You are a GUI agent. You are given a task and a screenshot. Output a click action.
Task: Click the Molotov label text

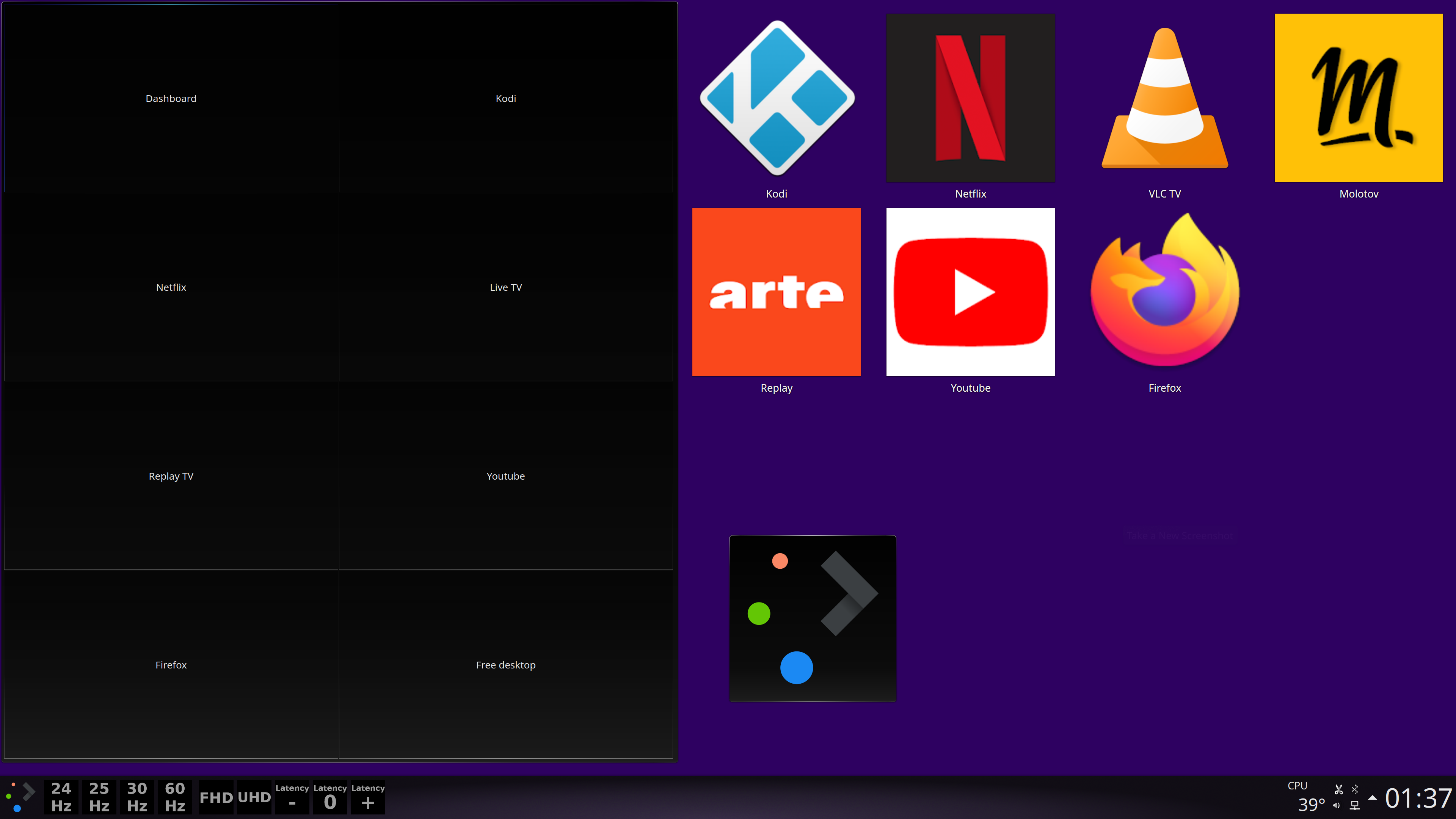tap(1359, 194)
